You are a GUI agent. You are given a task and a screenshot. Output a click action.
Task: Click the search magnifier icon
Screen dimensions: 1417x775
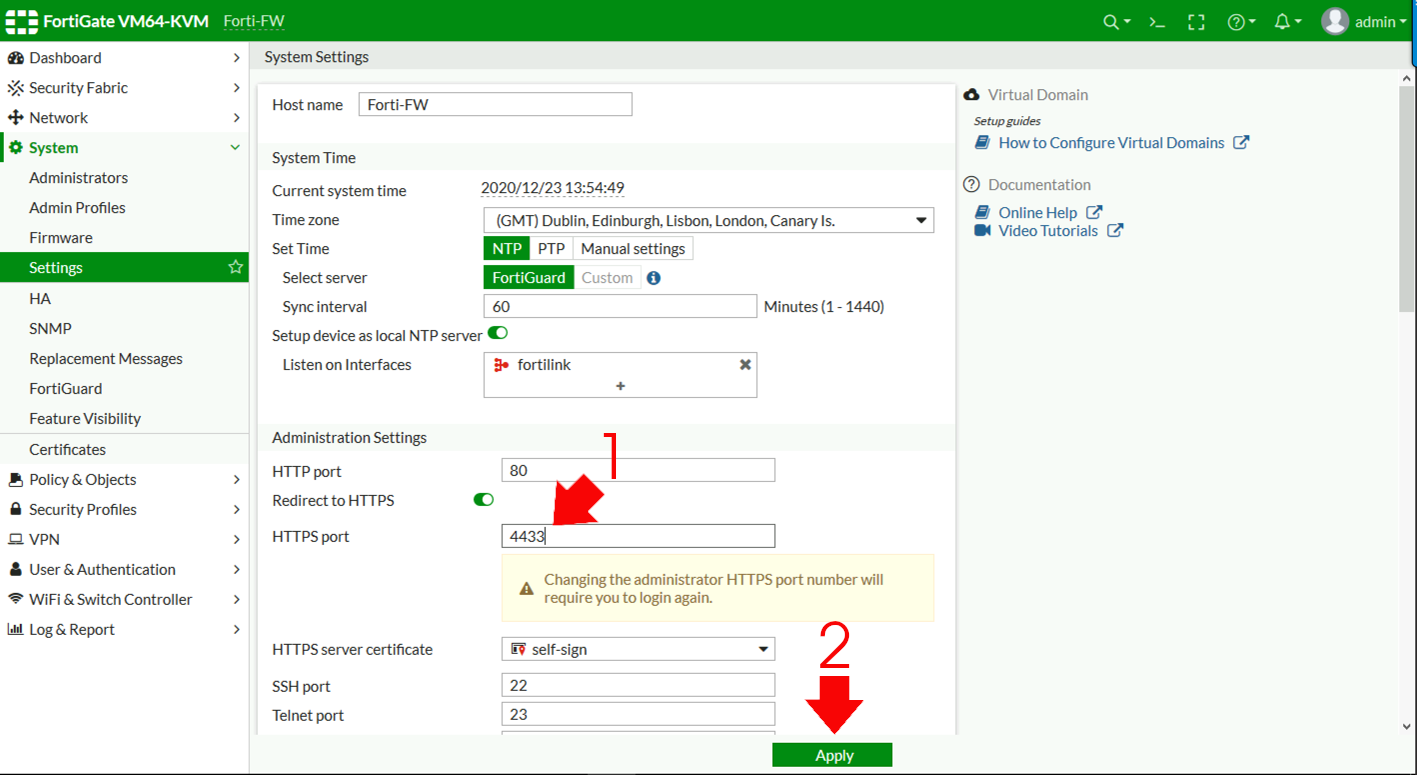click(x=1110, y=21)
